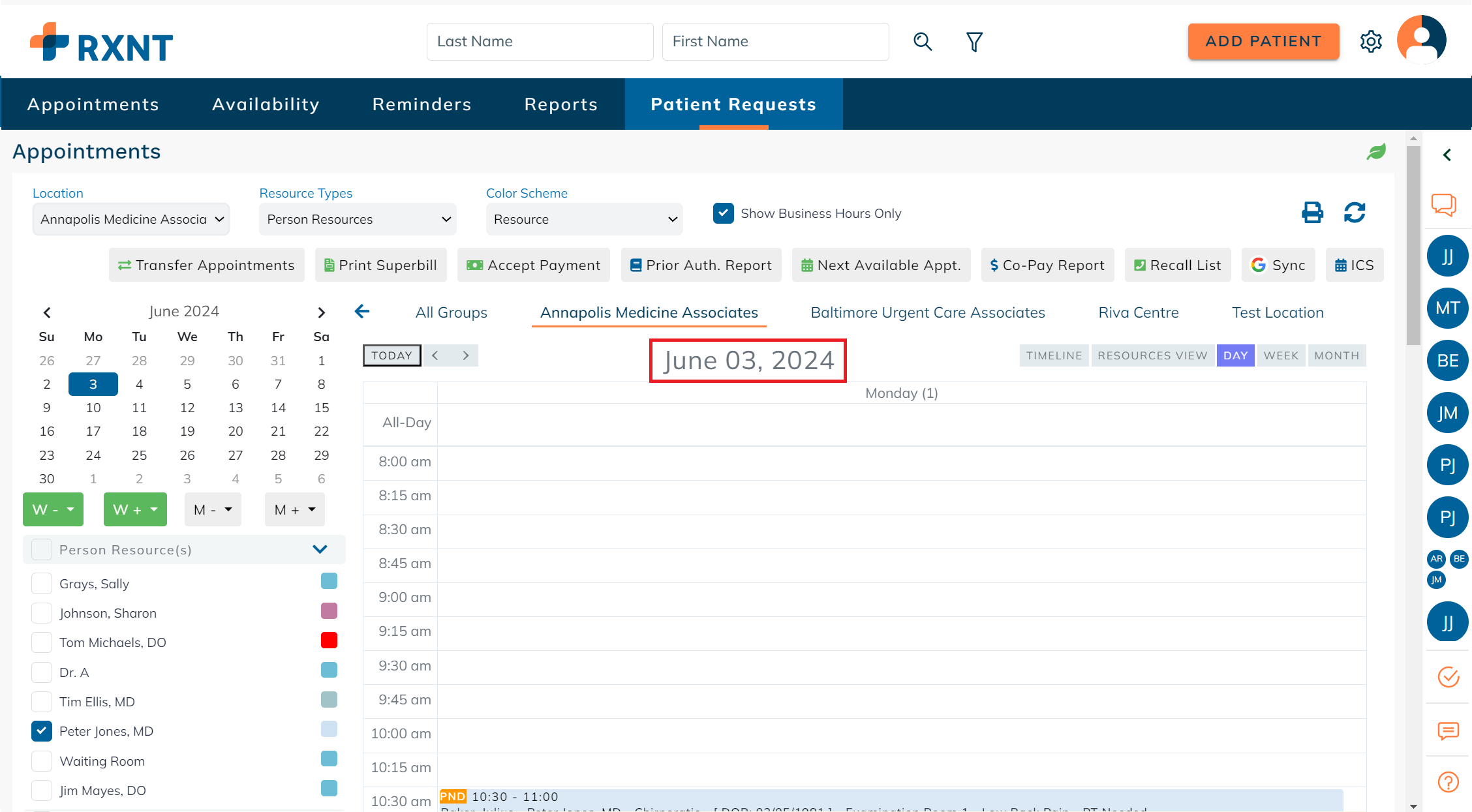
Task: Open the settings gear icon
Action: pos(1370,42)
